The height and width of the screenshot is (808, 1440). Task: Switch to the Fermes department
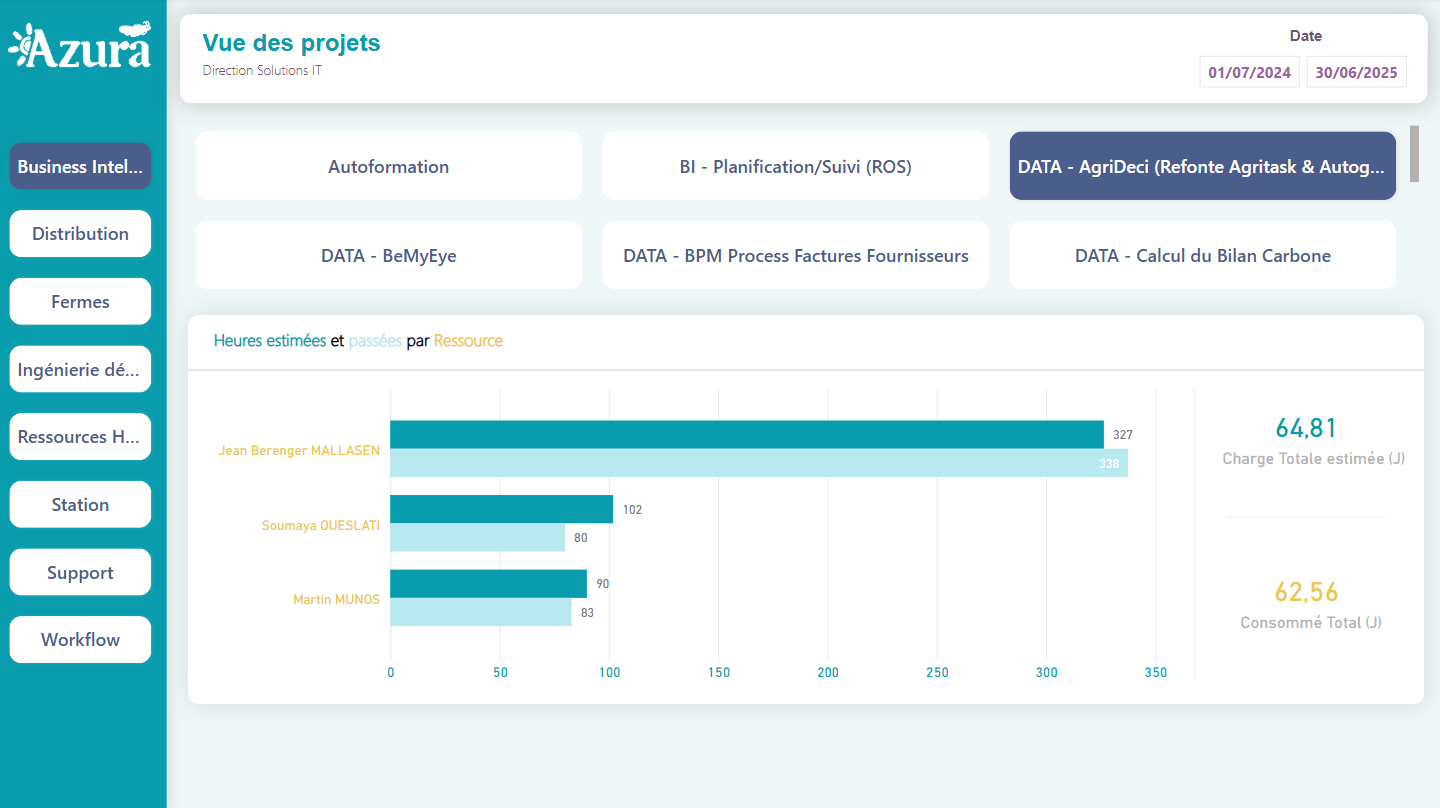coord(80,302)
